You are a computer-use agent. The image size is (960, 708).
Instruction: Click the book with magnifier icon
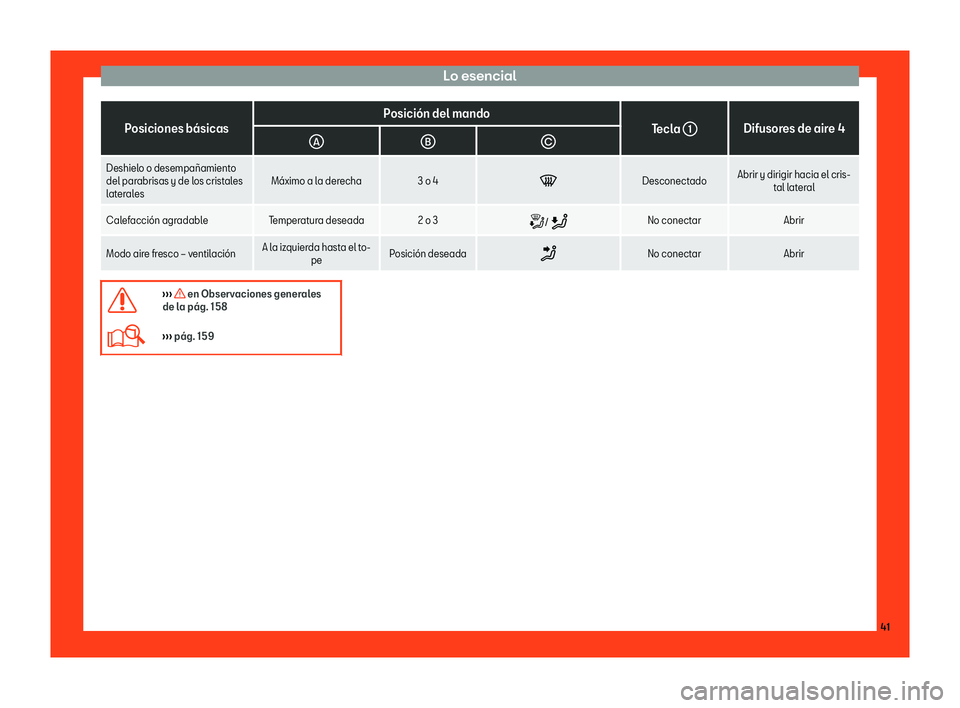coord(126,336)
